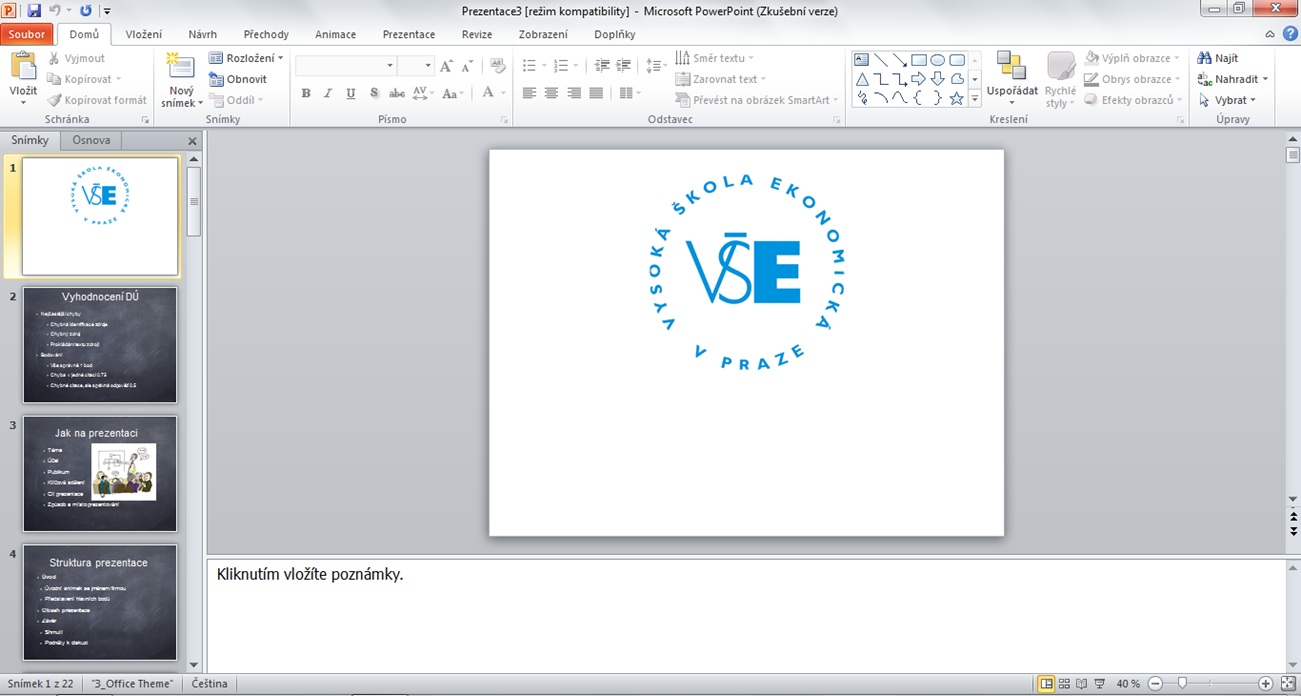Image resolution: width=1301 pixels, height=696 pixels.
Task: Toggle underline formatting
Action: [351, 93]
